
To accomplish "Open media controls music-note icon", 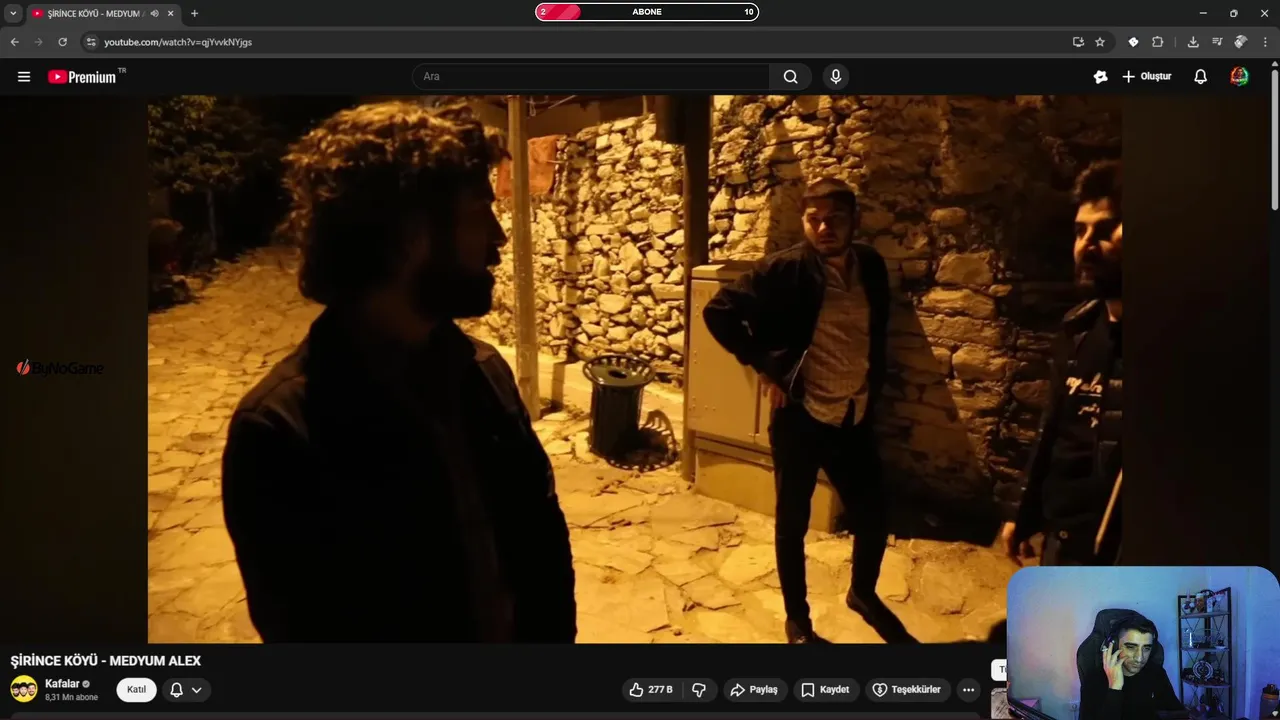I will [1217, 42].
